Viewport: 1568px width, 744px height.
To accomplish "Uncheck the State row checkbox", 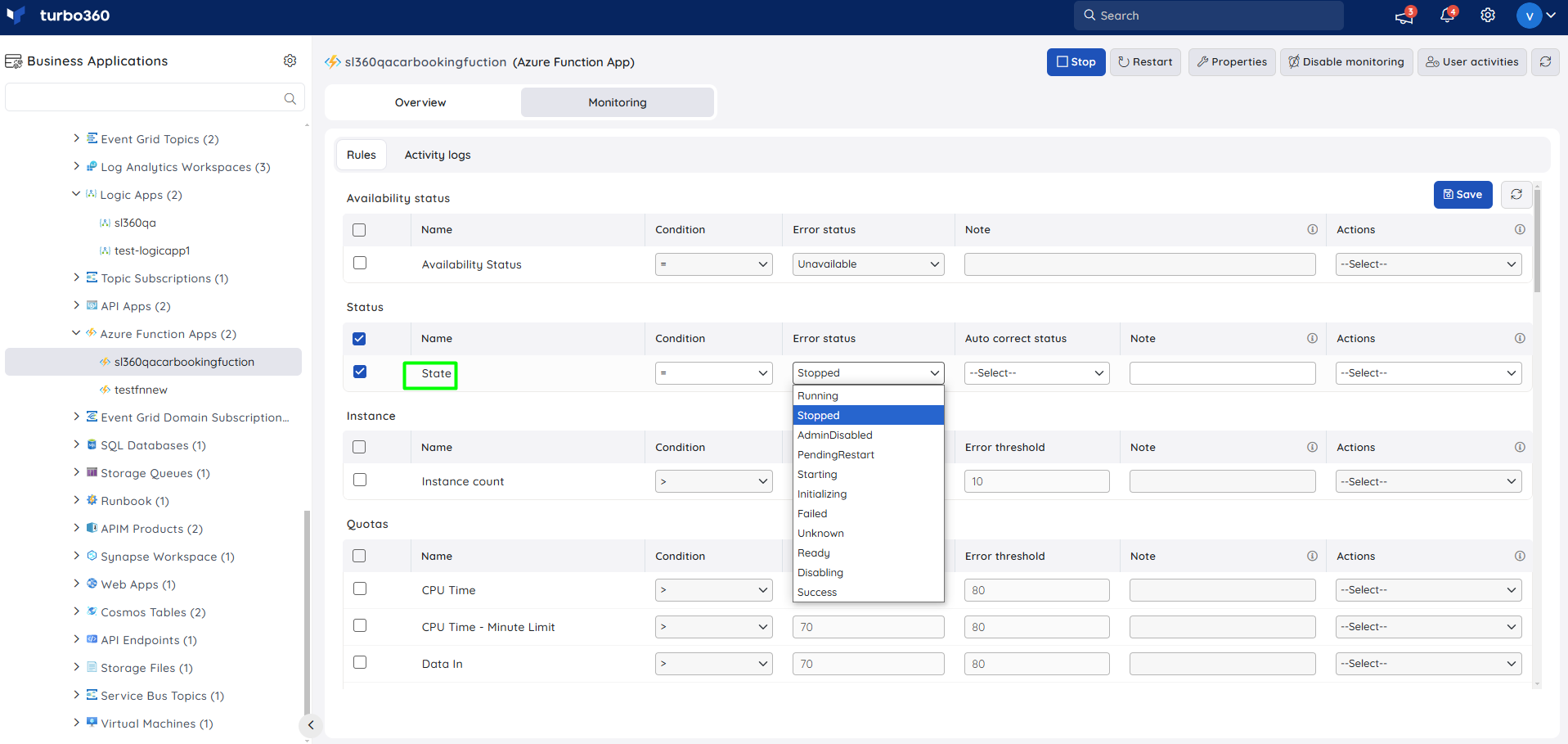I will pos(360,372).
